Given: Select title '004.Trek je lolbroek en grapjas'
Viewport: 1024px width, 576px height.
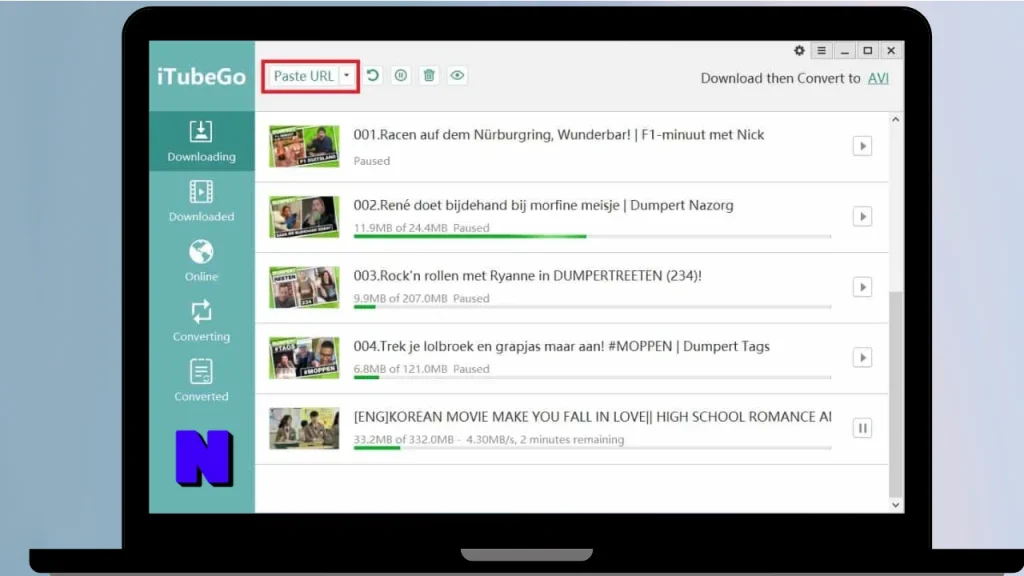Looking at the screenshot, I should tap(455, 346).
